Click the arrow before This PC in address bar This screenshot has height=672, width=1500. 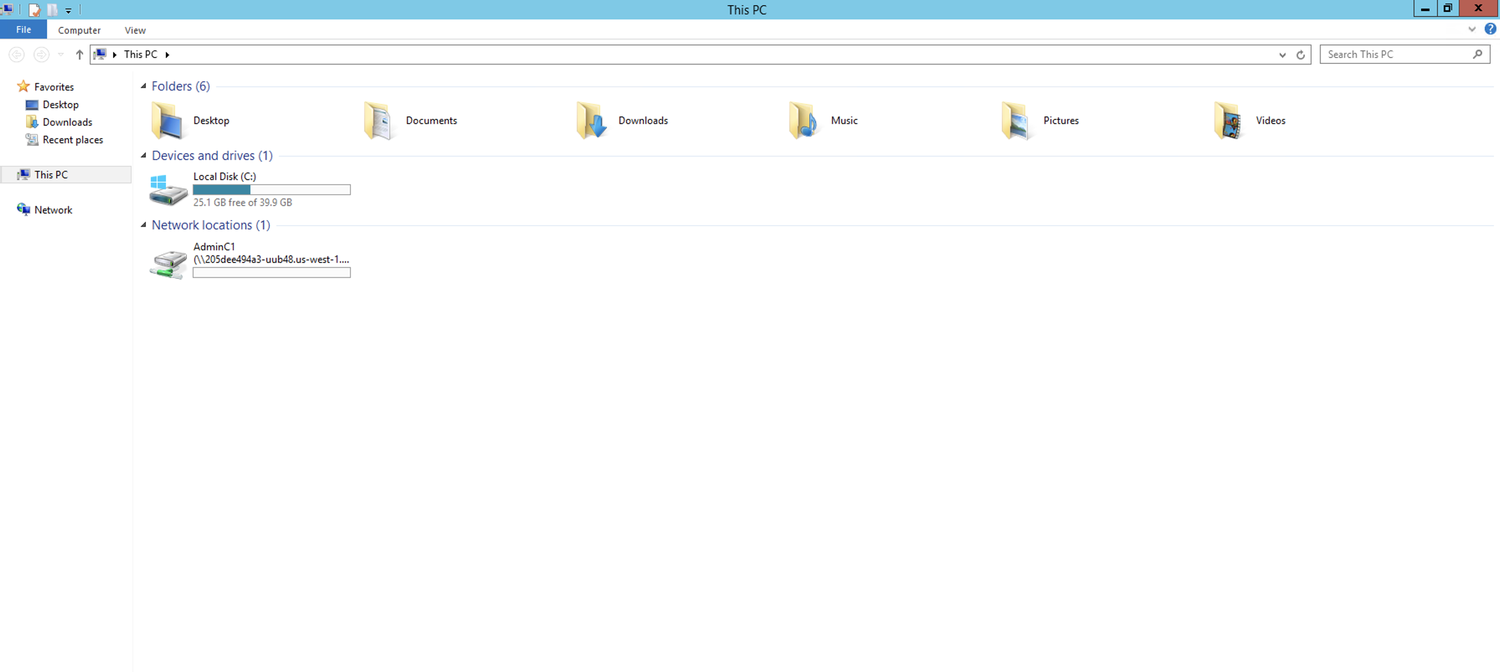[x=115, y=55]
